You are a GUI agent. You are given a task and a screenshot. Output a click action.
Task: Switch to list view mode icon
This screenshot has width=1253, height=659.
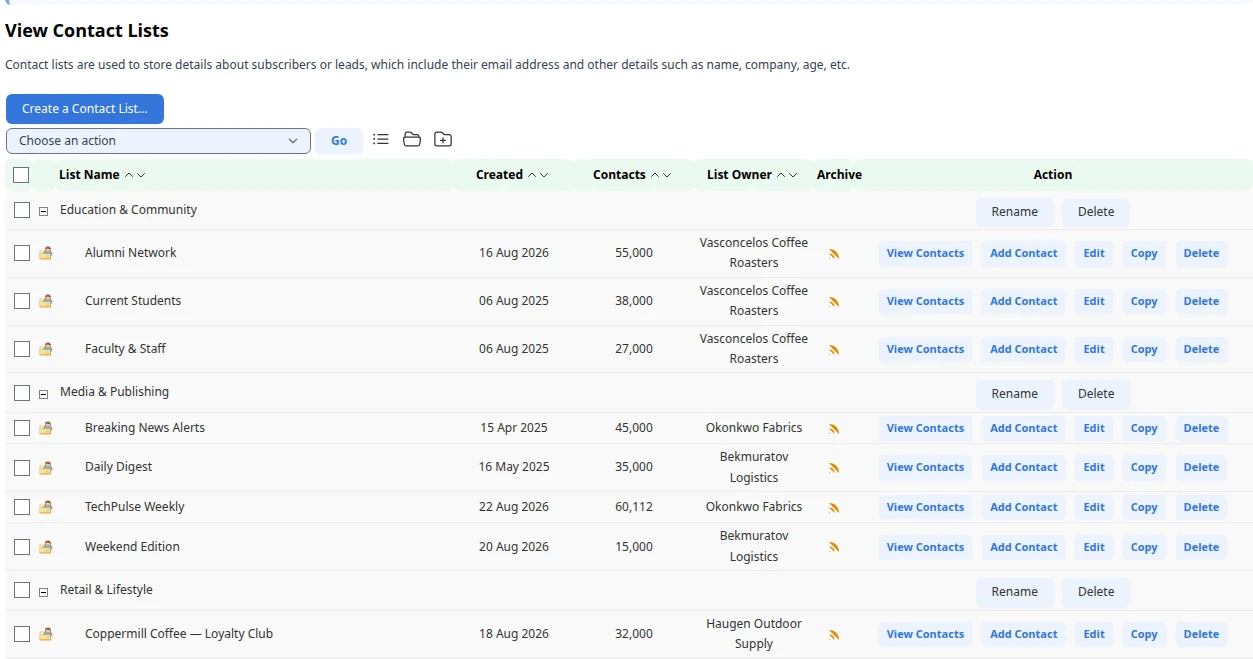click(x=381, y=140)
